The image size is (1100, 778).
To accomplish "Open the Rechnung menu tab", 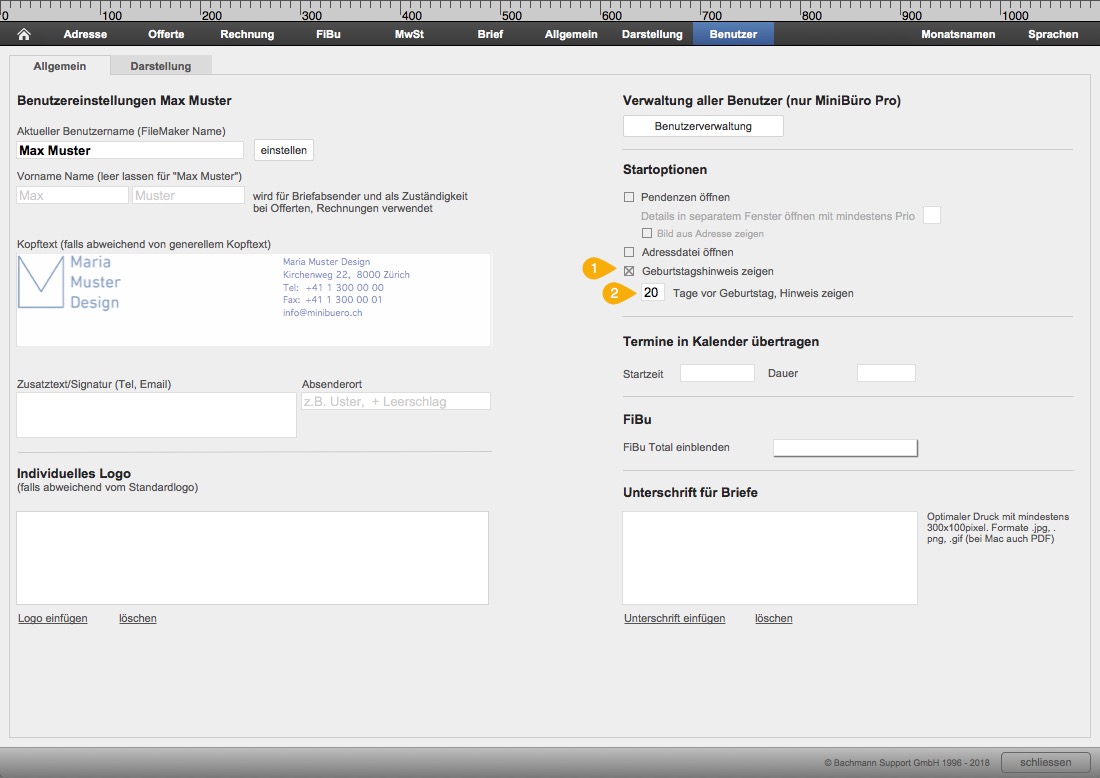I will point(247,34).
